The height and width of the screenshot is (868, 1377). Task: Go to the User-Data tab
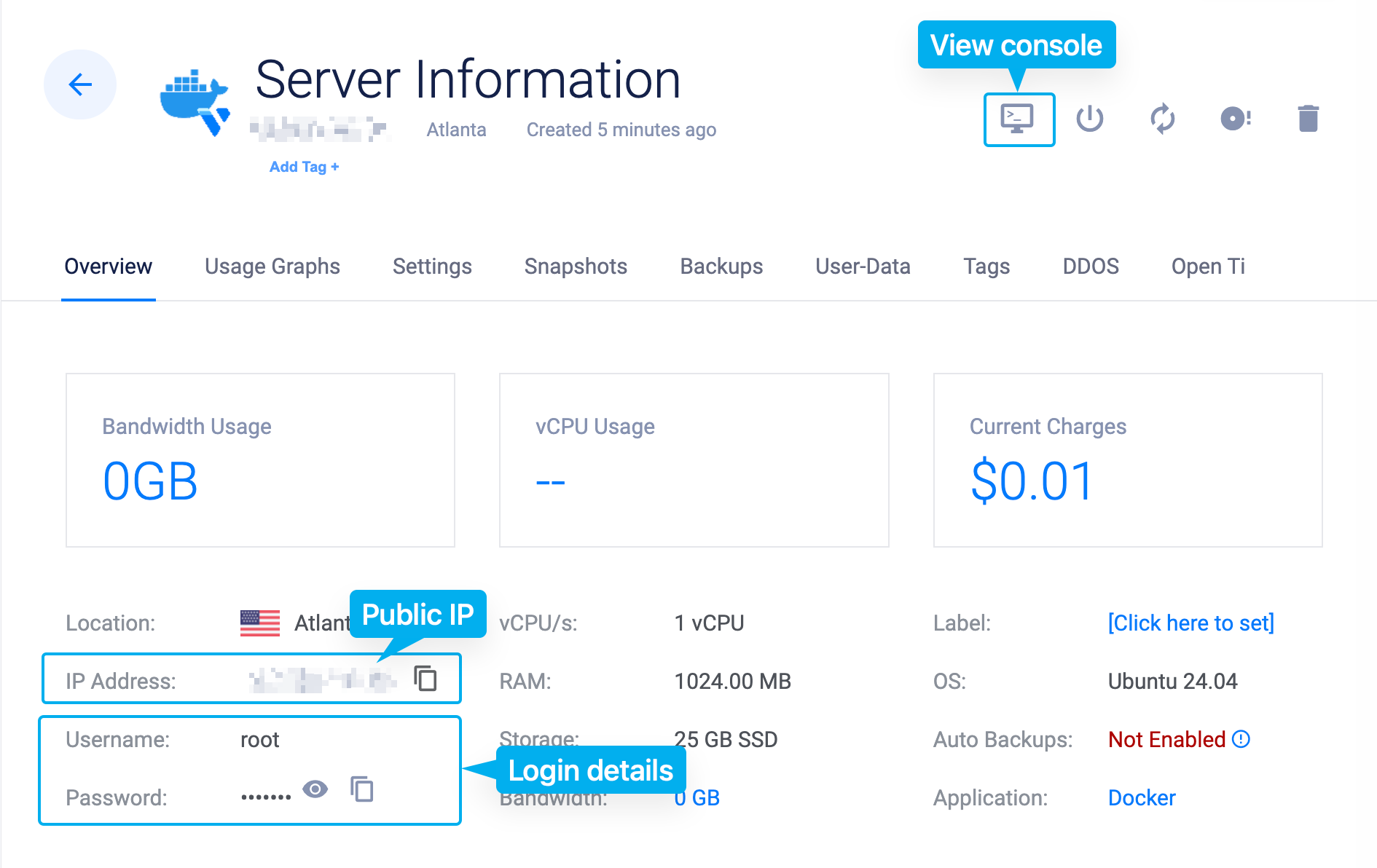coord(863,267)
